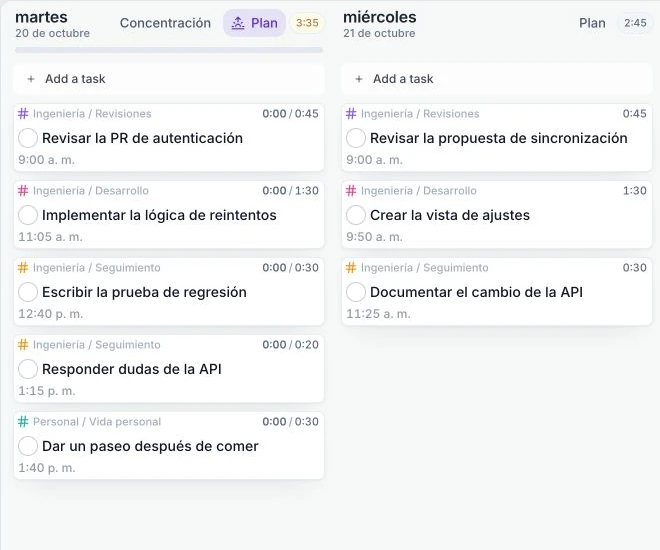Mark Dar un paseo después de comer done
This screenshot has width=660, height=550.
pos(28,446)
